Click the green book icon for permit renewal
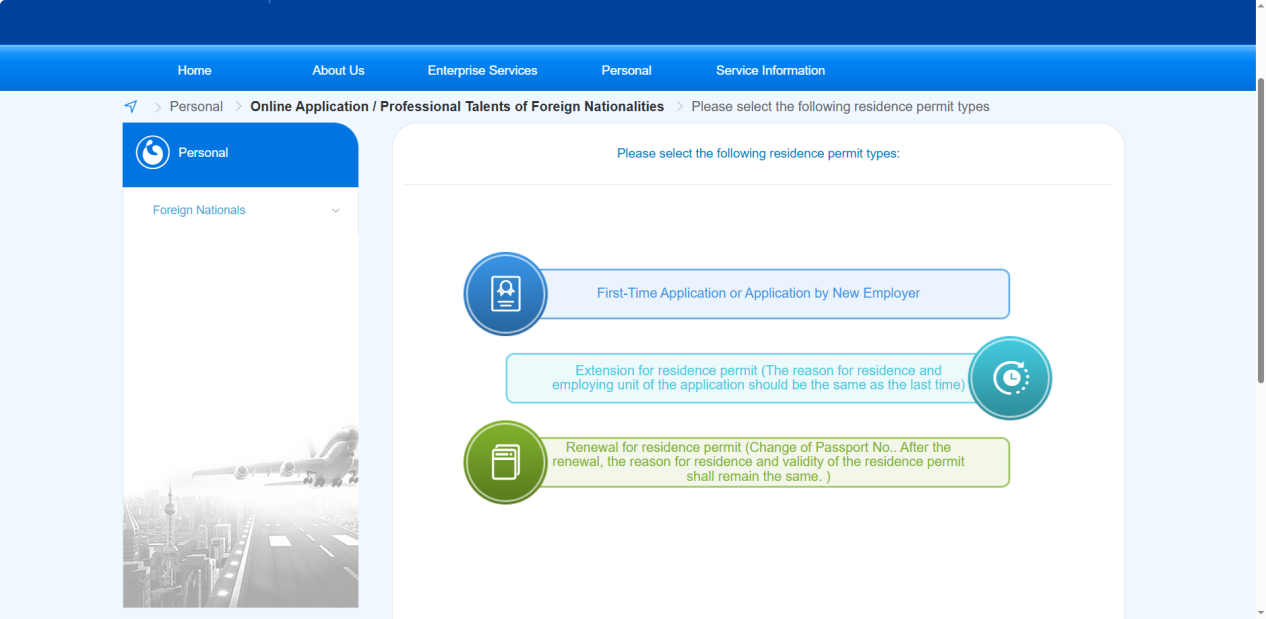Screen dimensions: 1266x619 506,462
